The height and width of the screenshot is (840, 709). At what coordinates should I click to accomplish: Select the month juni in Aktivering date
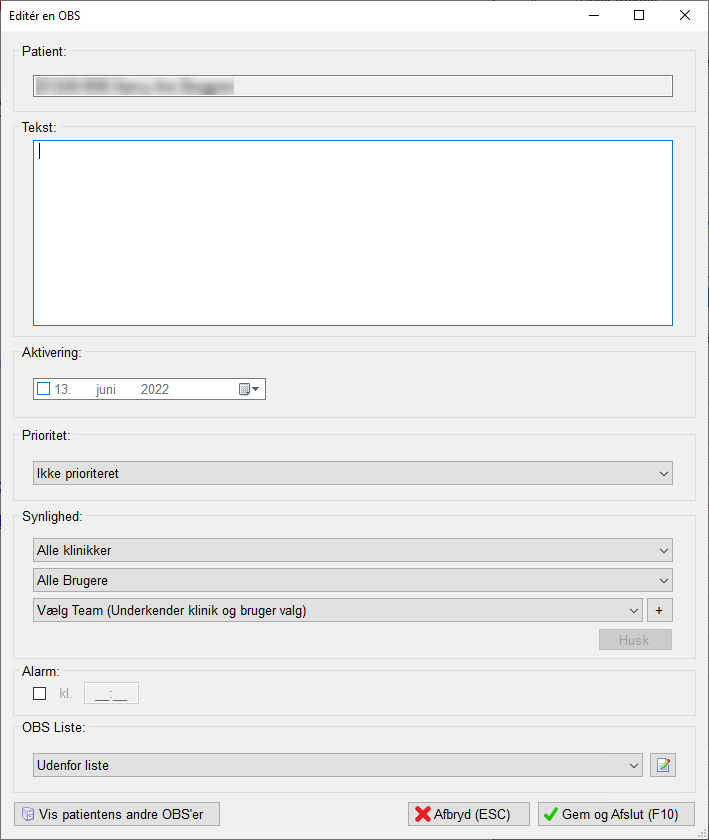click(106, 389)
